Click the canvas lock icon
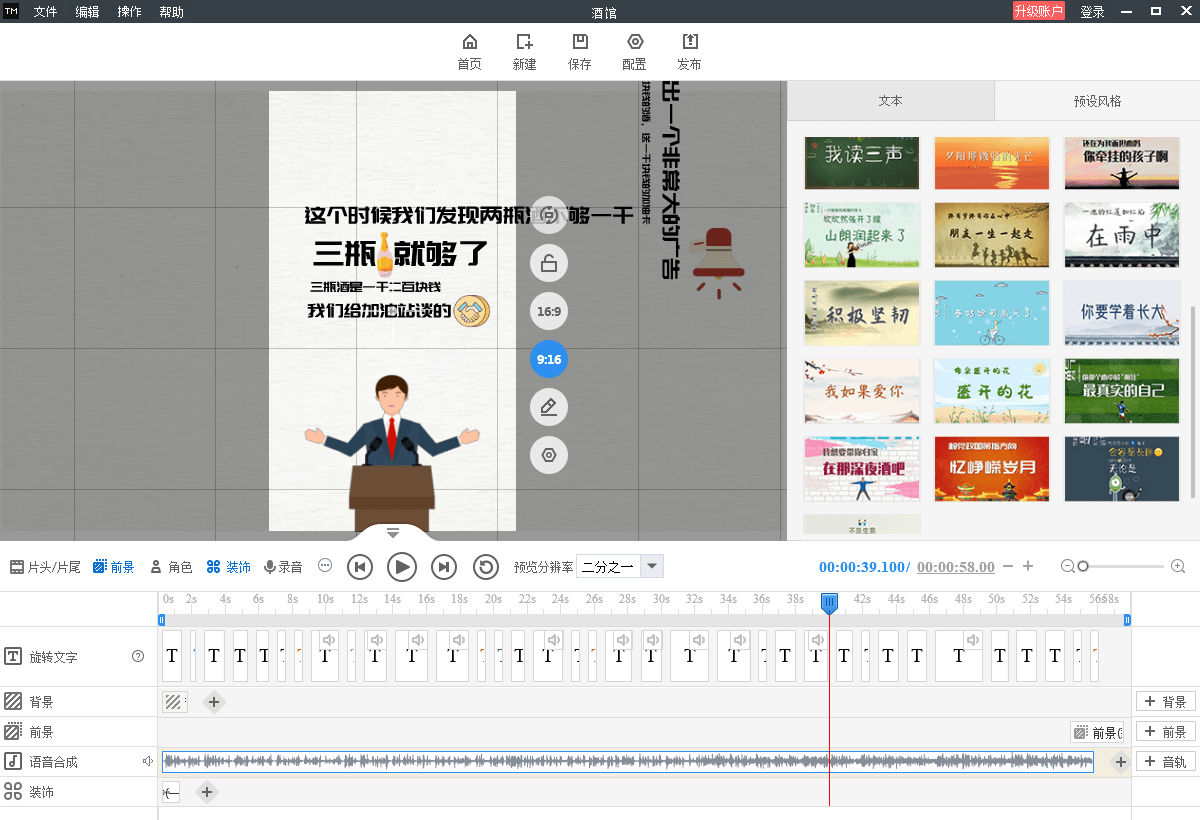This screenshot has height=820, width=1200. (x=548, y=264)
